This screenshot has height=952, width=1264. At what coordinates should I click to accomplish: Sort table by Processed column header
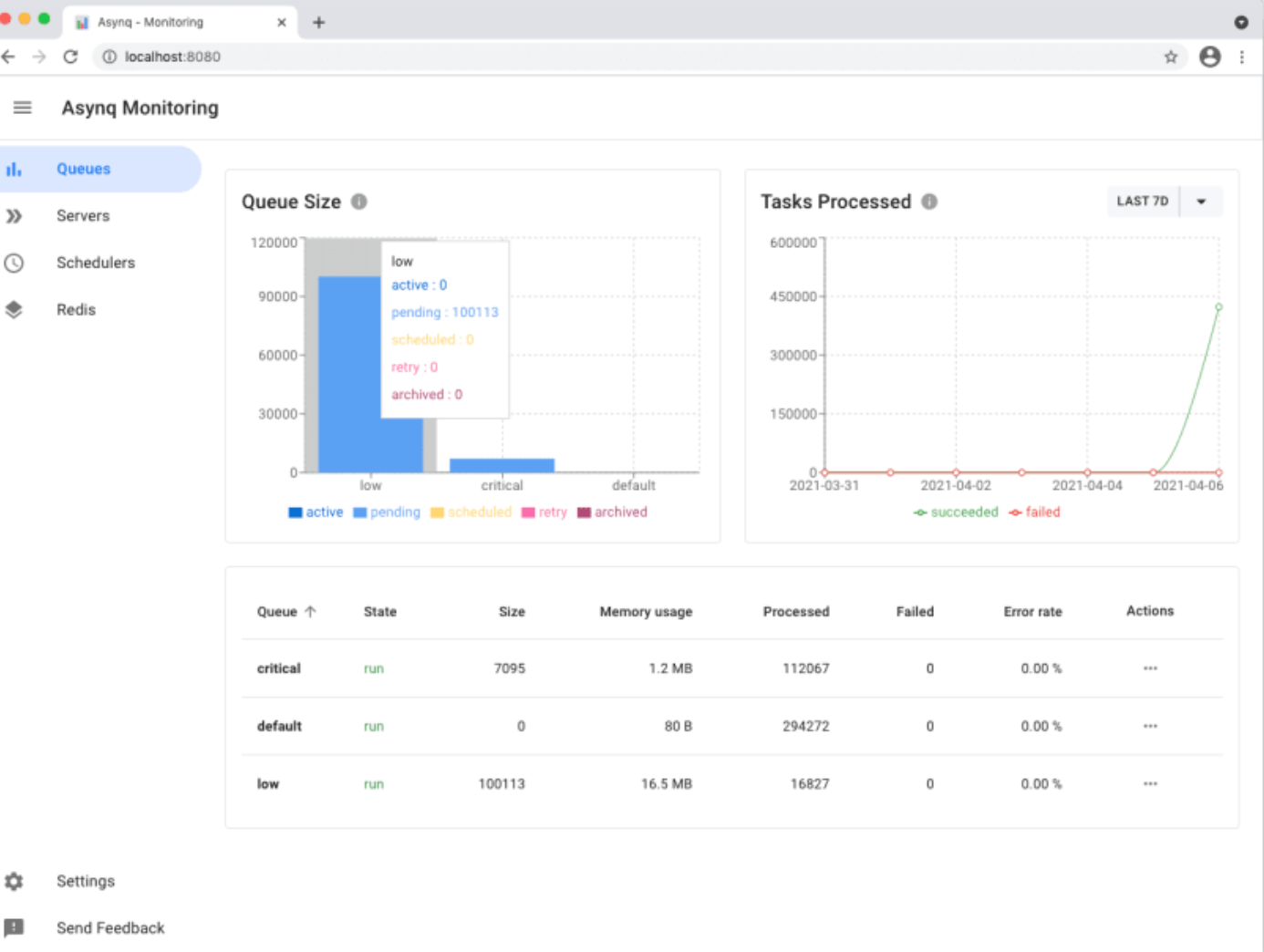pyautogui.click(x=796, y=612)
